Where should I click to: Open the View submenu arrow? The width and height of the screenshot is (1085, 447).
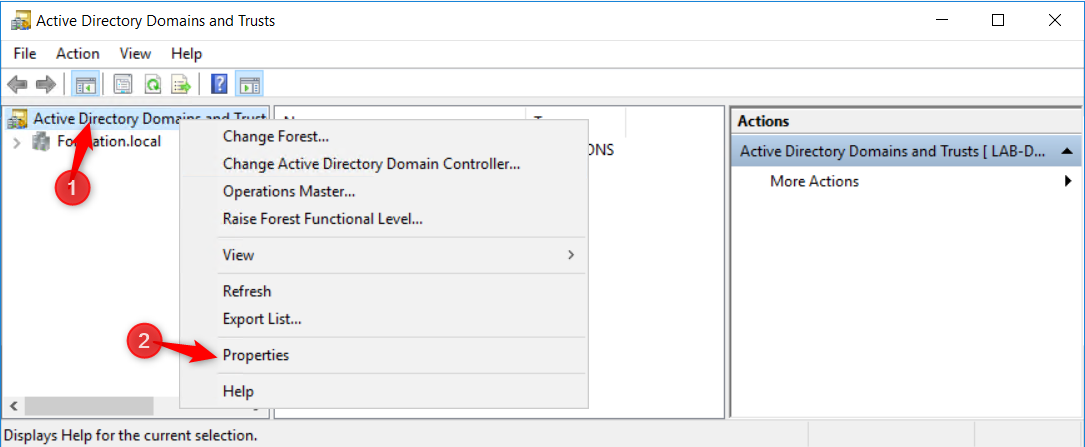click(571, 255)
